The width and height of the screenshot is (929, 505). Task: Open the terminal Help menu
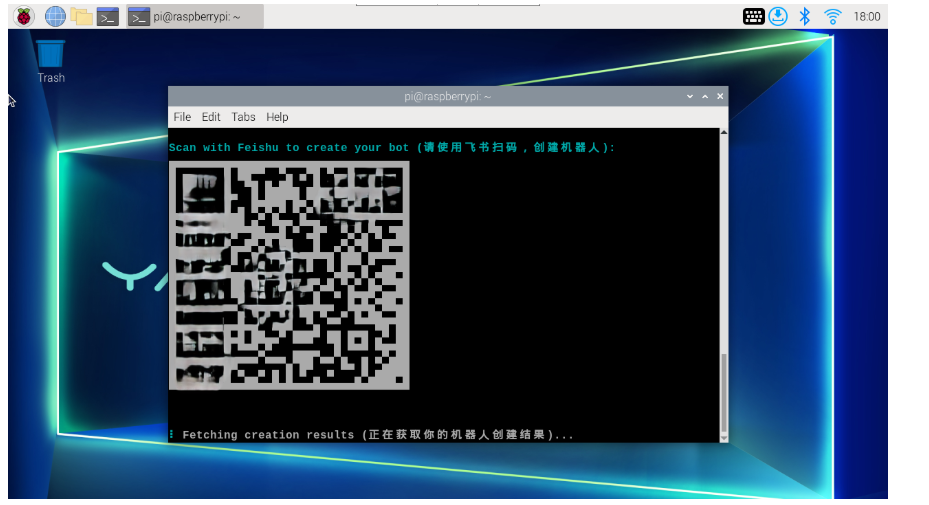pyautogui.click(x=277, y=117)
